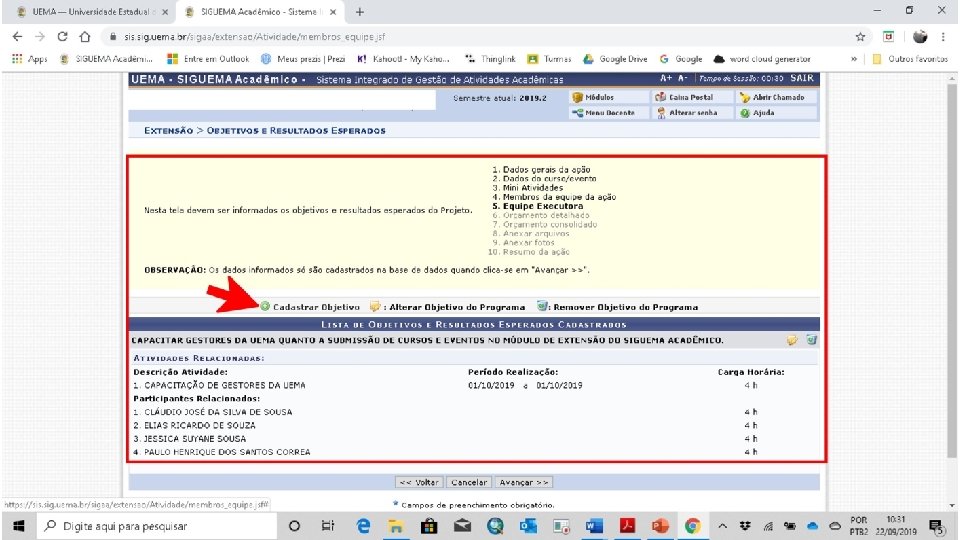Reload the current page
The image size is (960, 540).
pyautogui.click(x=62, y=37)
